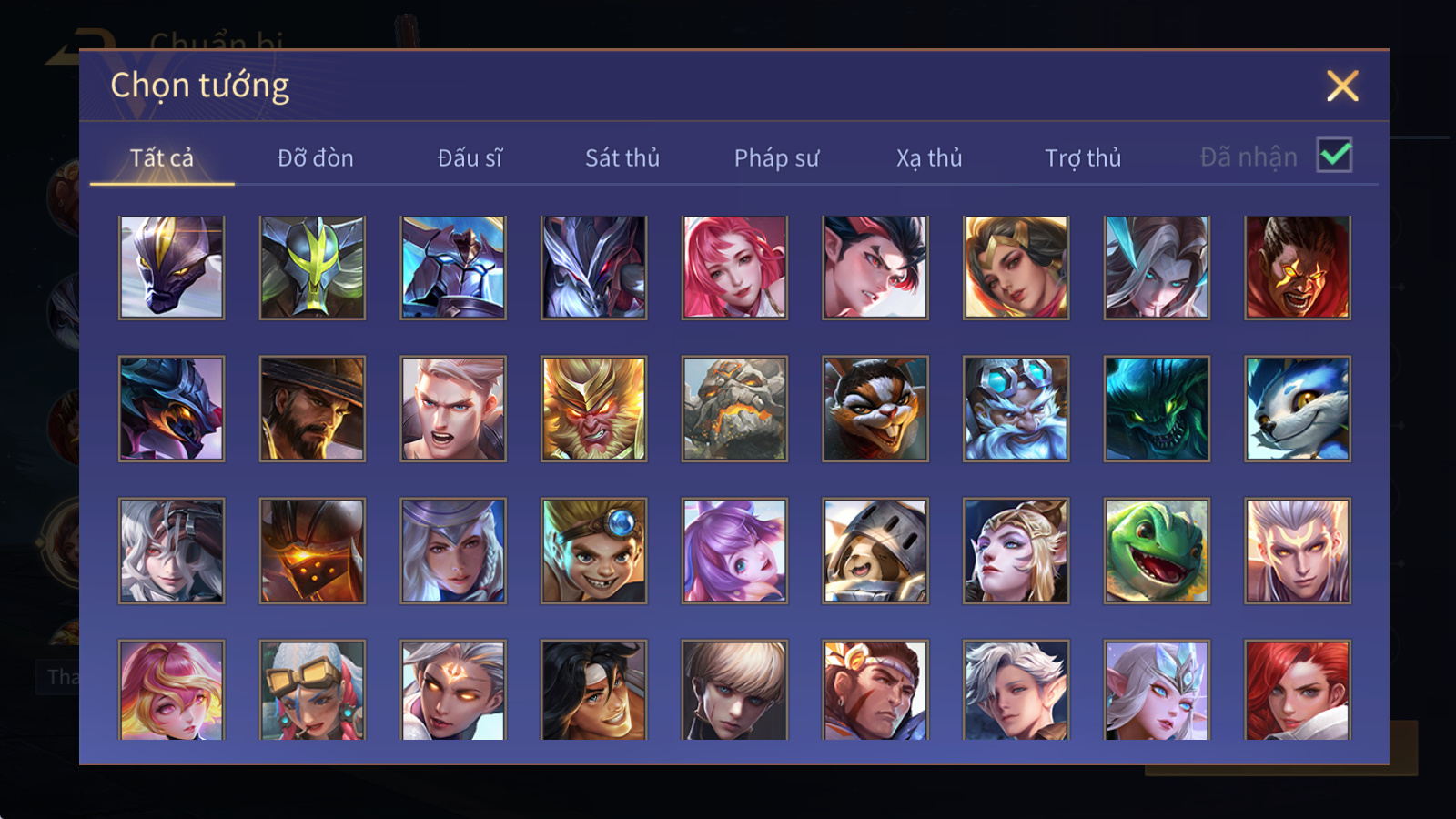Close the Chọn tướng dialog
1456x819 pixels.
point(1342,86)
